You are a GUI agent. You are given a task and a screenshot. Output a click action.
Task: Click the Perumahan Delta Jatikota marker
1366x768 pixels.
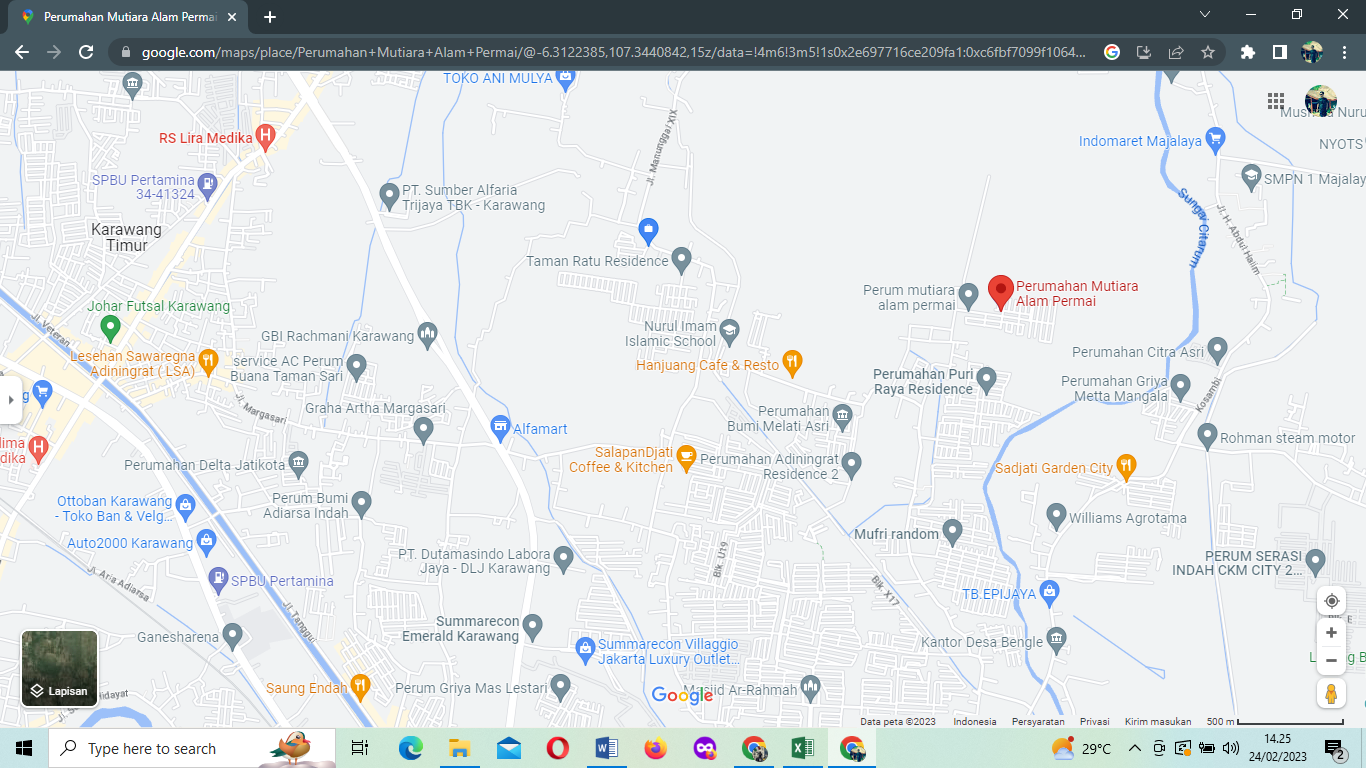[x=298, y=463]
